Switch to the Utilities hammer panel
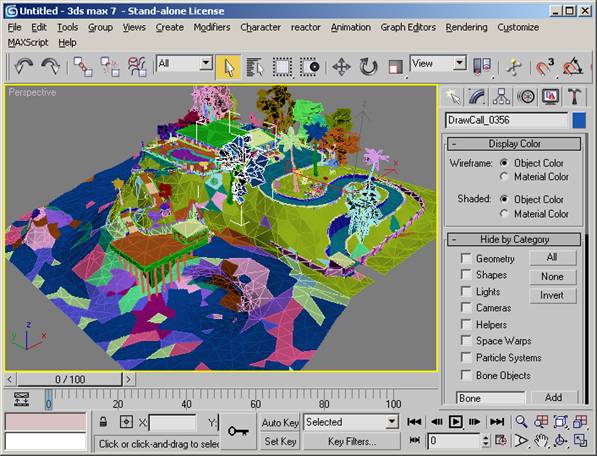Screen dimensions: 597x456 click(x=575, y=96)
